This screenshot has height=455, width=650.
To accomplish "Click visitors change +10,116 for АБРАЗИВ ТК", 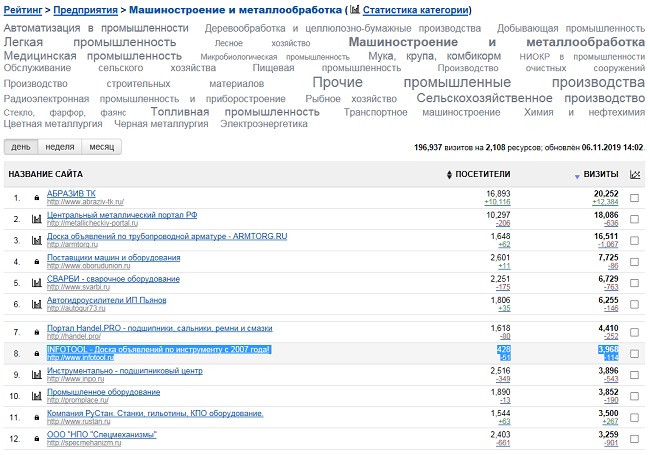I will tap(497, 202).
